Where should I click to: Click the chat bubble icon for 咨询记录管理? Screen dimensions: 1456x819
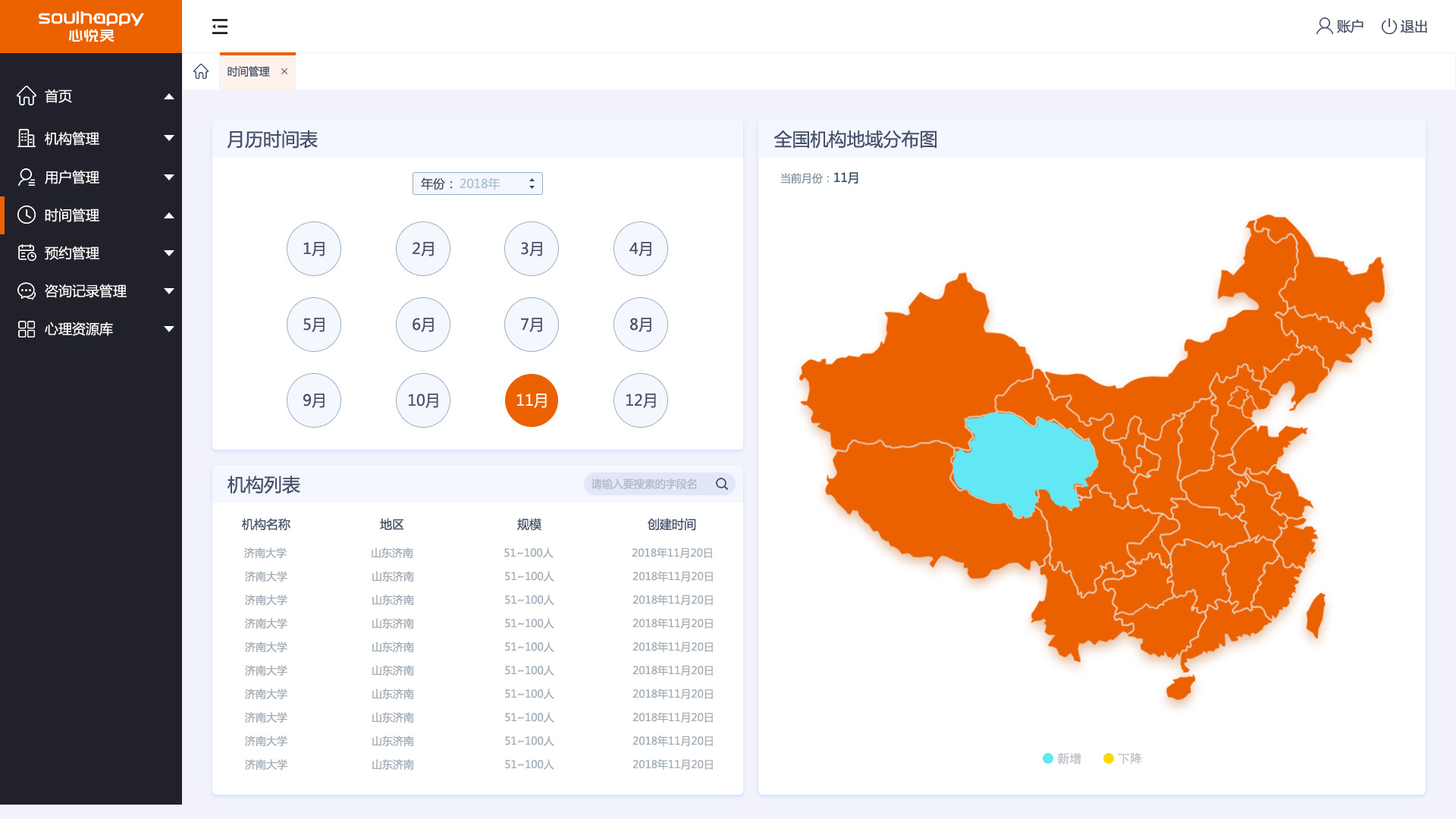point(27,291)
